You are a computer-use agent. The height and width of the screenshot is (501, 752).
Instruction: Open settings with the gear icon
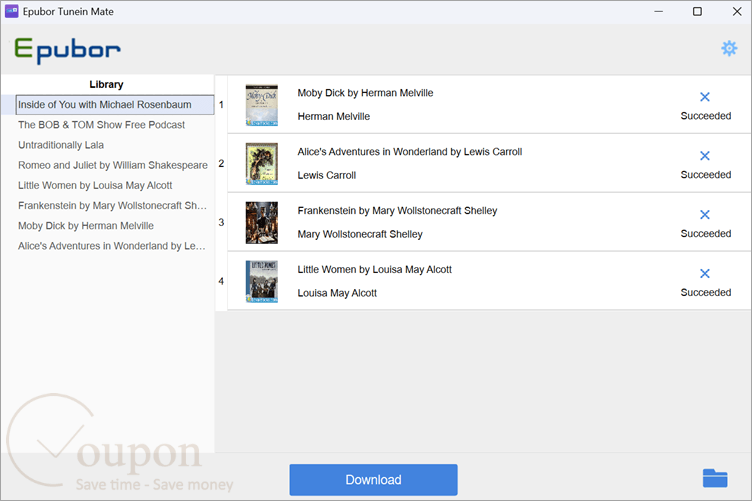(729, 48)
